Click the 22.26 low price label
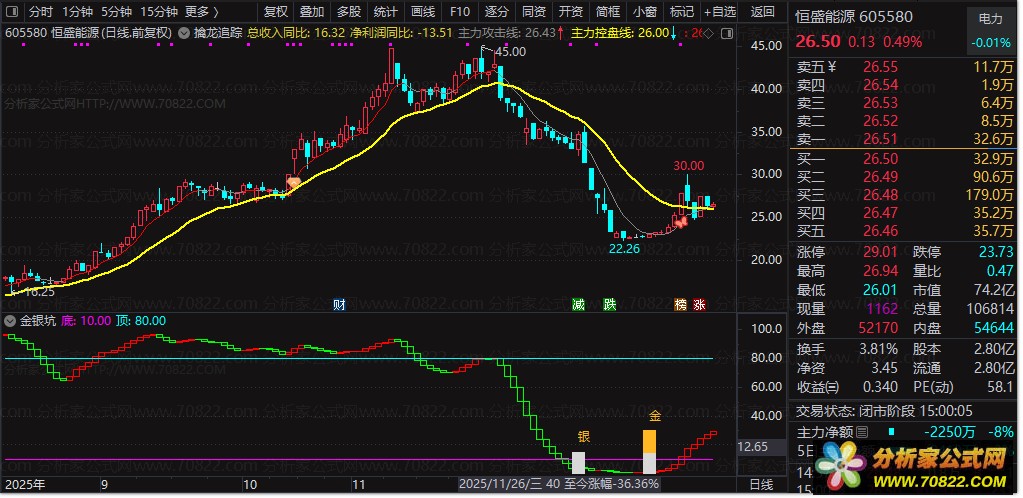The width and height of the screenshot is (1023, 498). 624,248
